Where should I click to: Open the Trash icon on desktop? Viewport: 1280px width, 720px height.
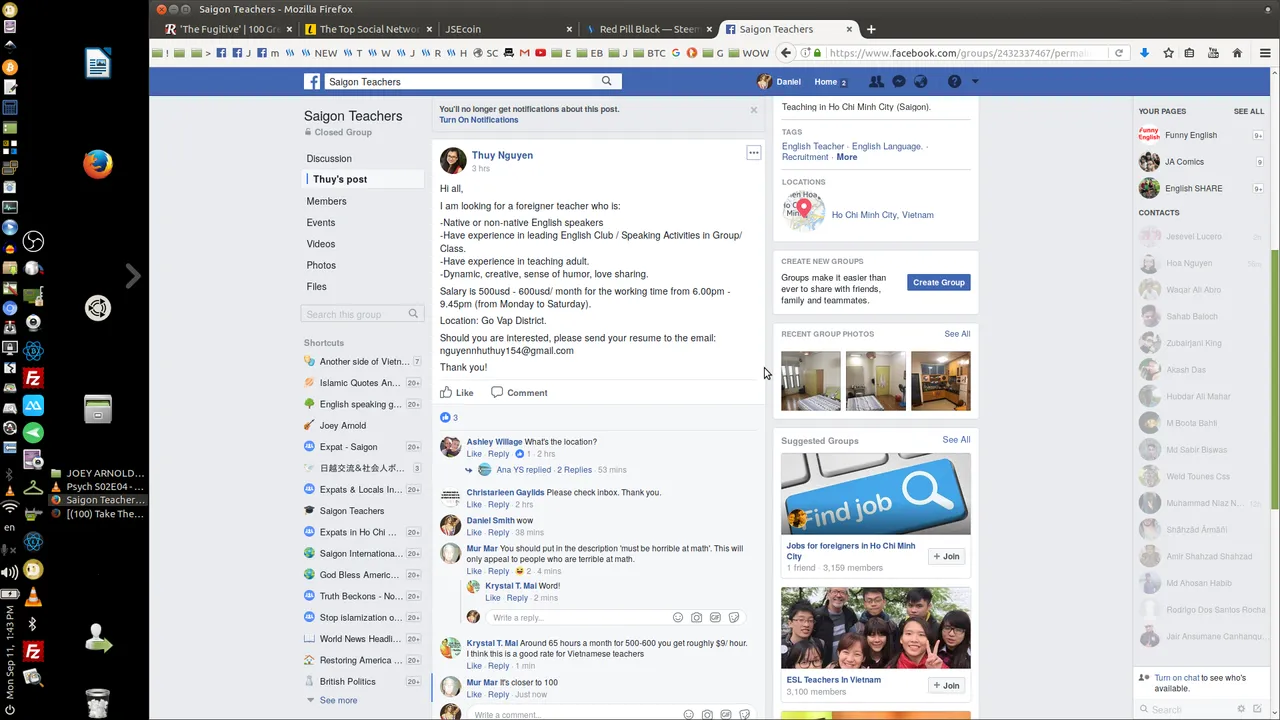pos(97,703)
